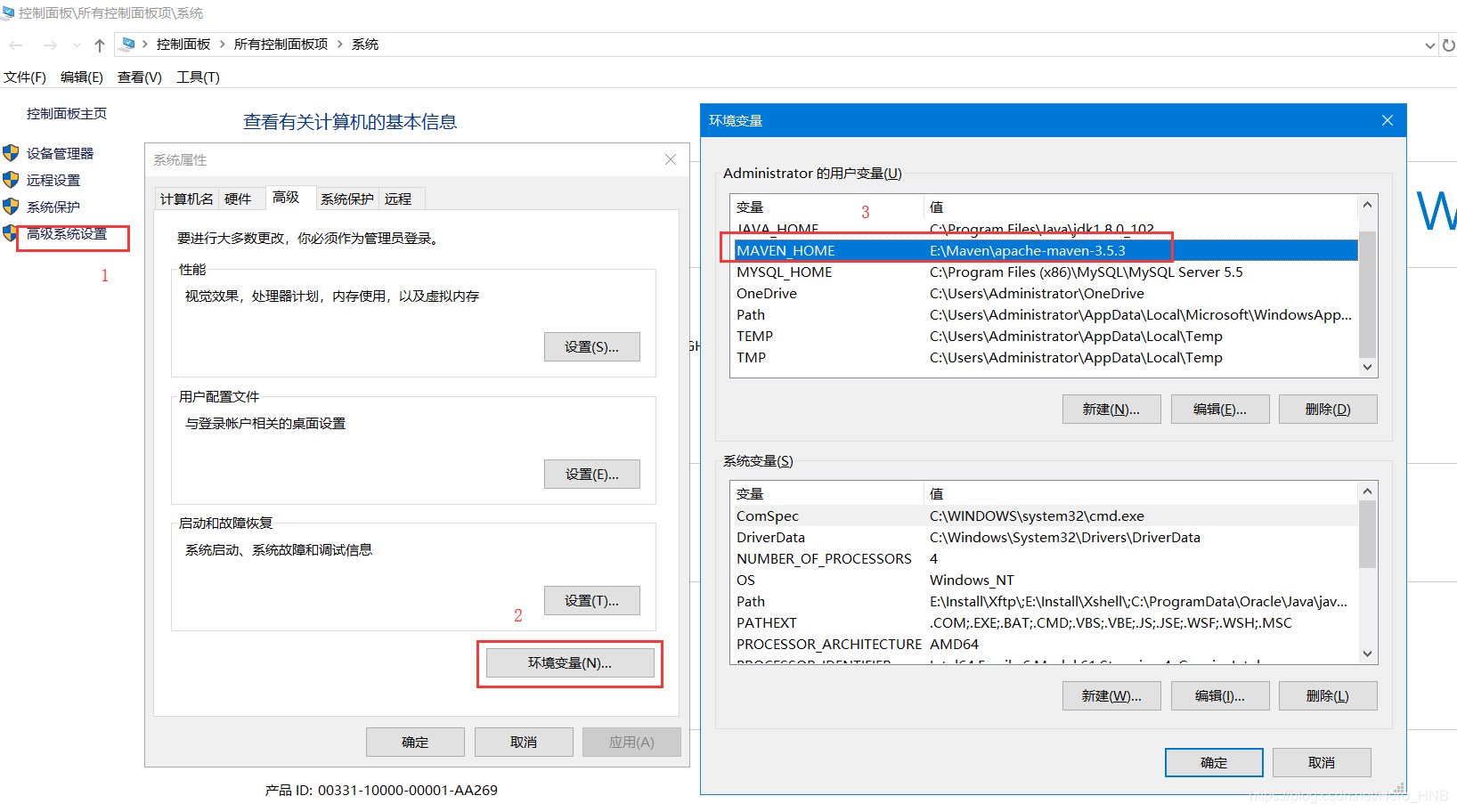Image resolution: width=1457 pixels, height=812 pixels.
Task: Click 新建(N) user variable button
Action: [x=1111, y=410]
